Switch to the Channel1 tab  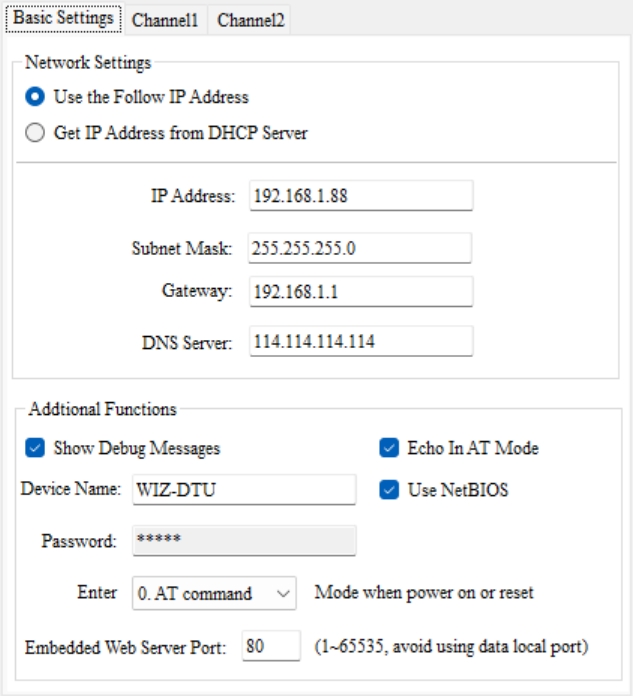point(166,20)
